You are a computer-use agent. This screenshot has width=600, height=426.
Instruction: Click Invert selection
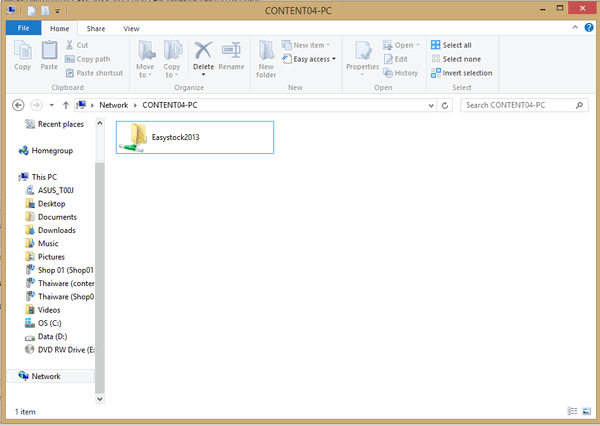coord(461,73)
